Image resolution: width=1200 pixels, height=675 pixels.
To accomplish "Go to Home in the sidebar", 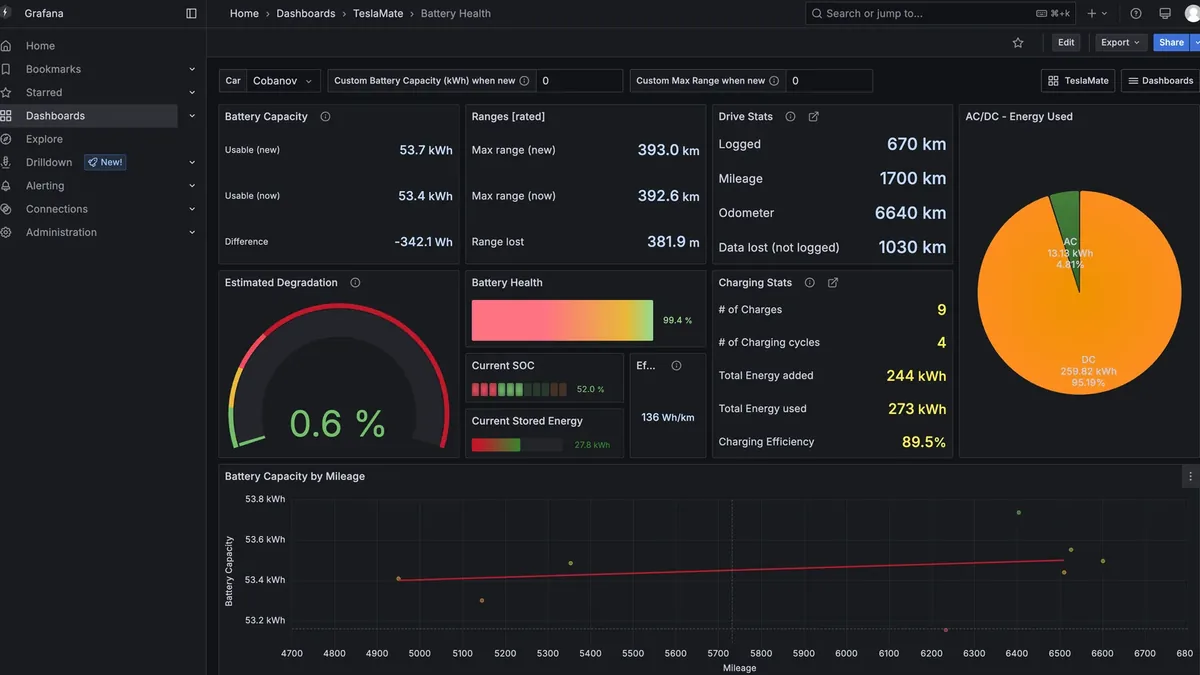I will tap(40, 46).
